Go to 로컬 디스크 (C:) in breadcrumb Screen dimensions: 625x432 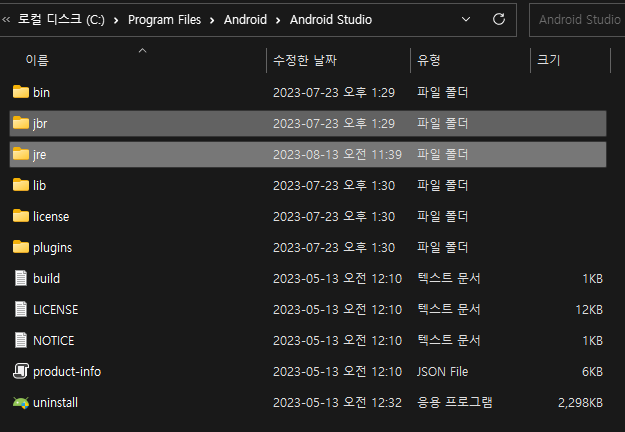click(61, 19)
